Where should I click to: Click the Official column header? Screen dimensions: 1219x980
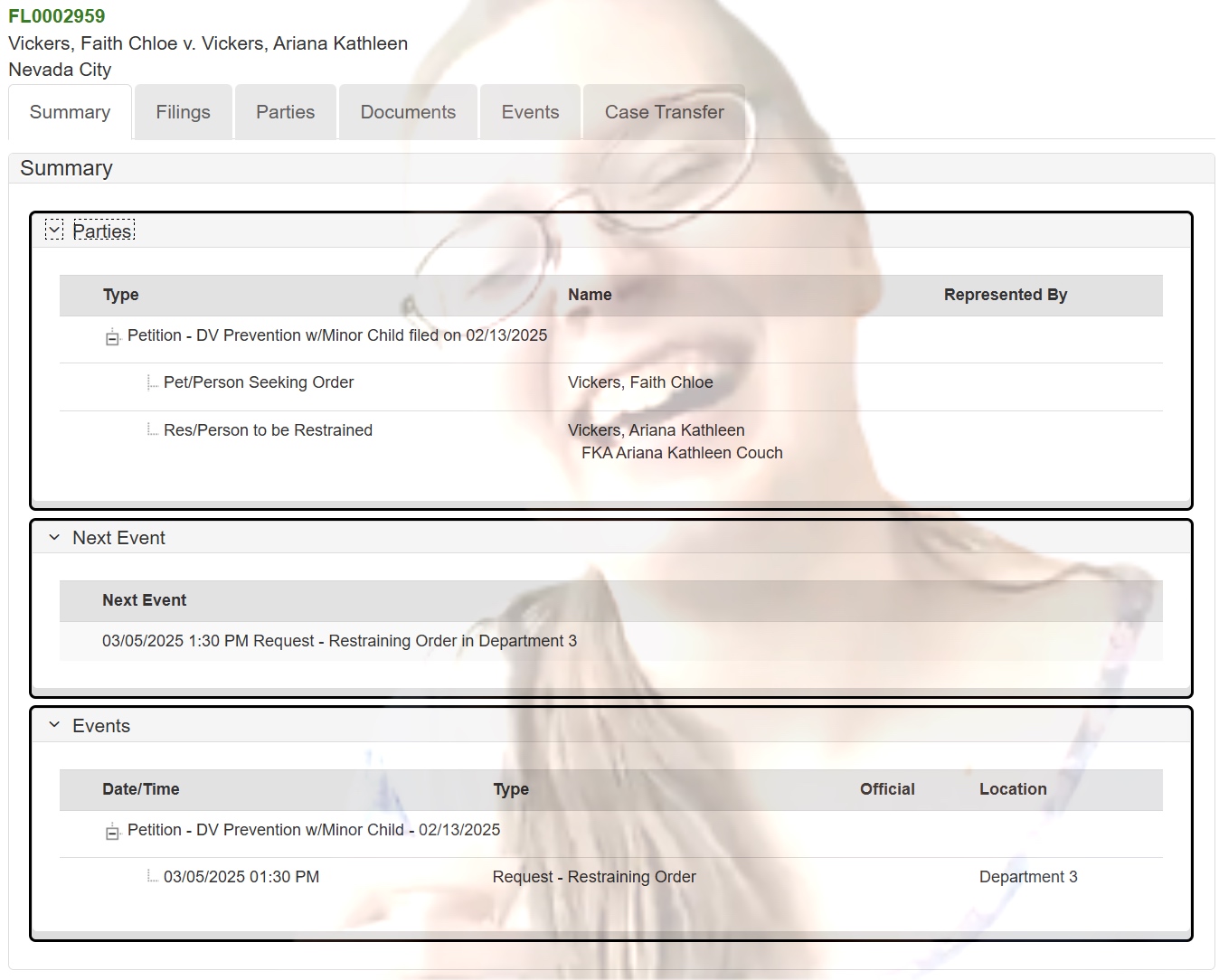tap(887, 789)
